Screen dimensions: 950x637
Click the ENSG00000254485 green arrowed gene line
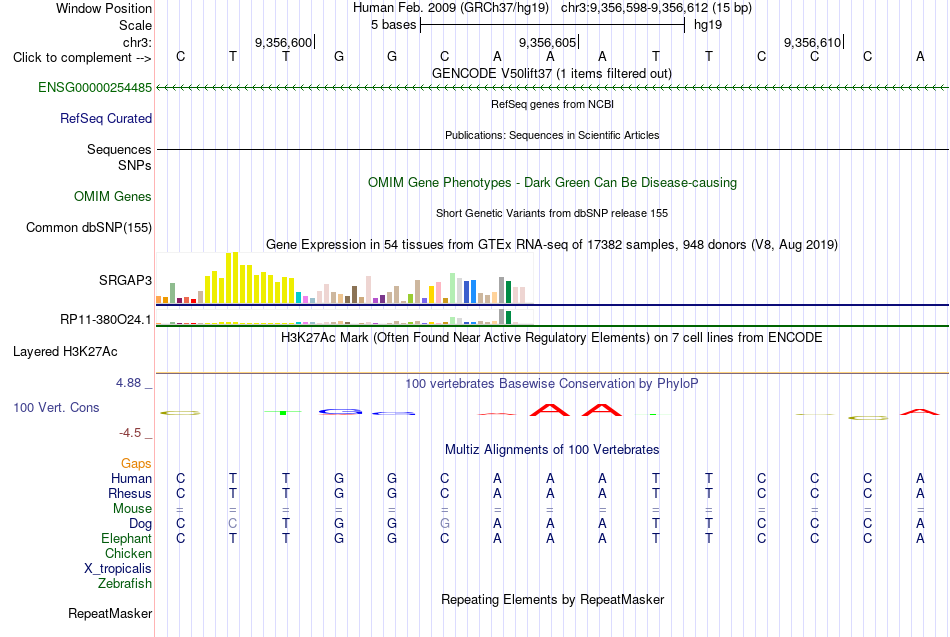tap(552, 87)
